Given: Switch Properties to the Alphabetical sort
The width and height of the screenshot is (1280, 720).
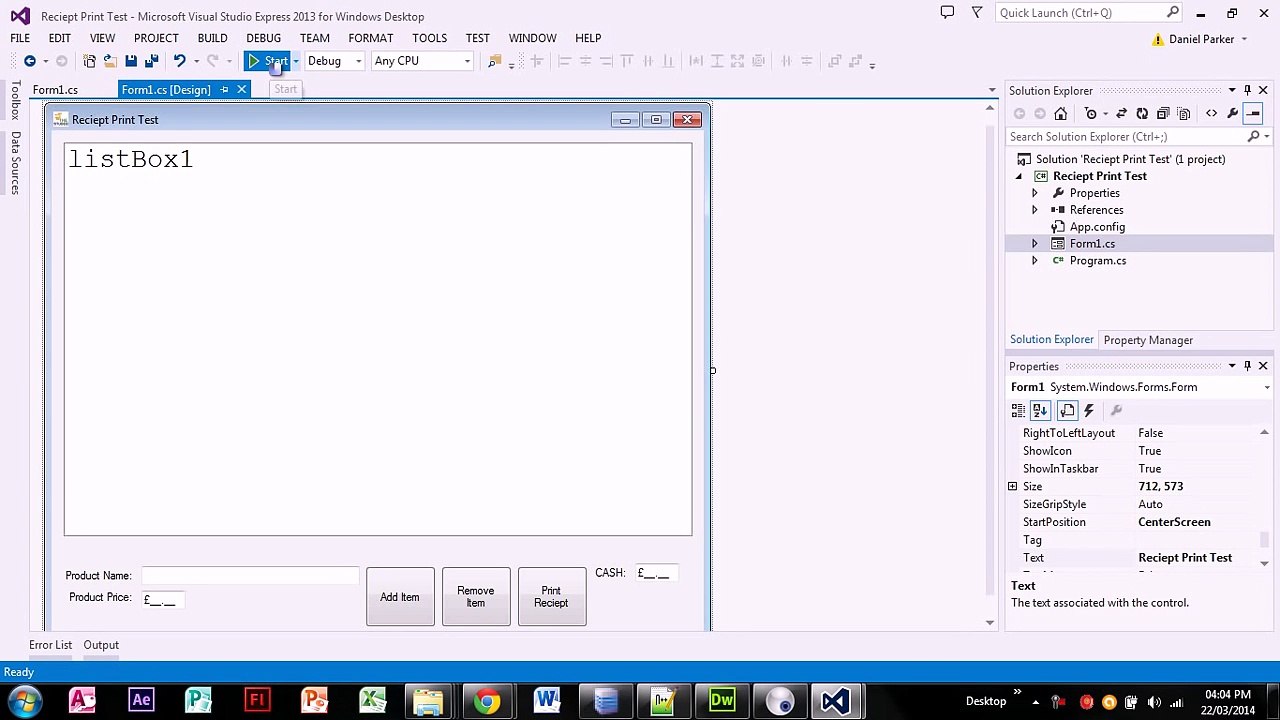Looking at the screenshot, I should (x=1040, y=410).
